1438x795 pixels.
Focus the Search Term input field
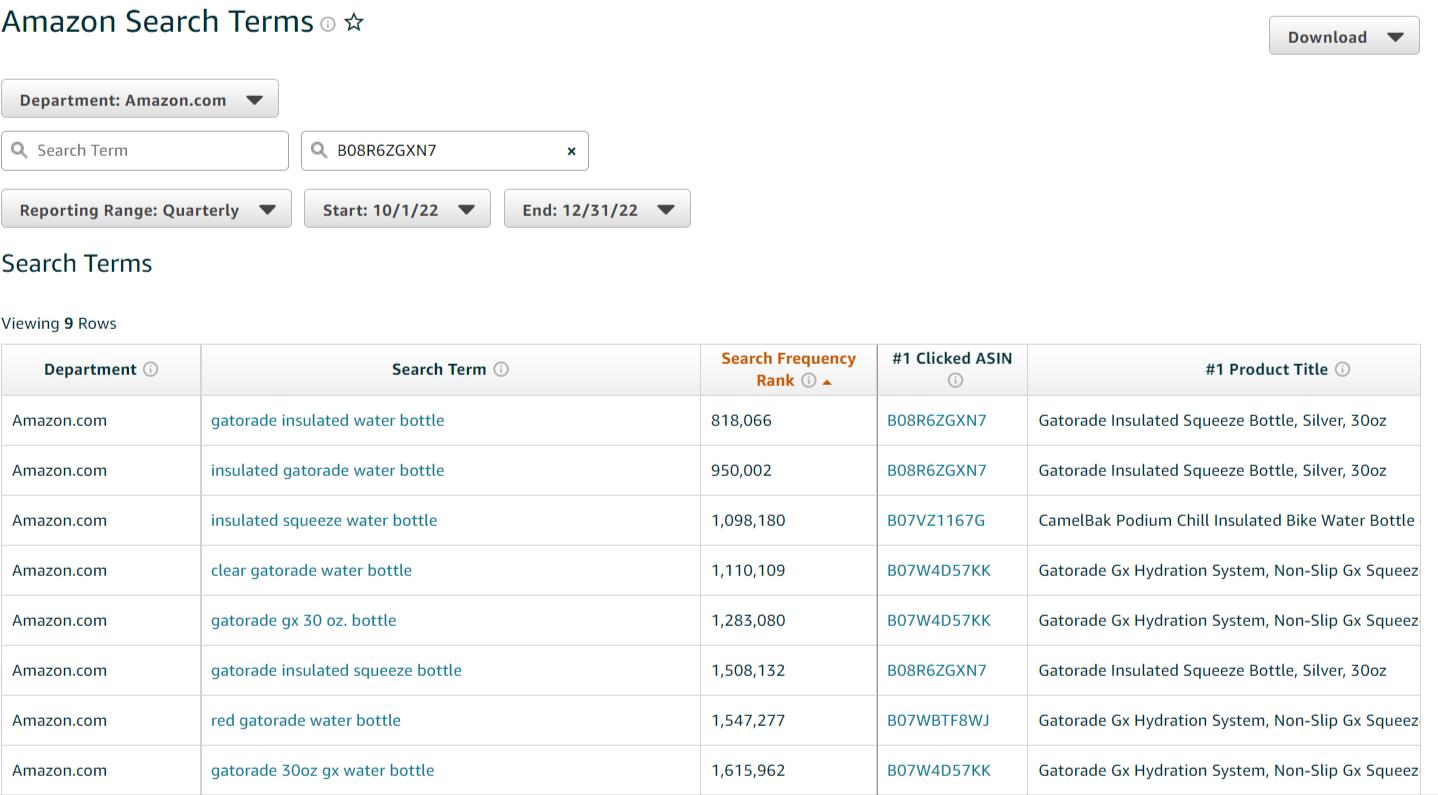(145, 150)
